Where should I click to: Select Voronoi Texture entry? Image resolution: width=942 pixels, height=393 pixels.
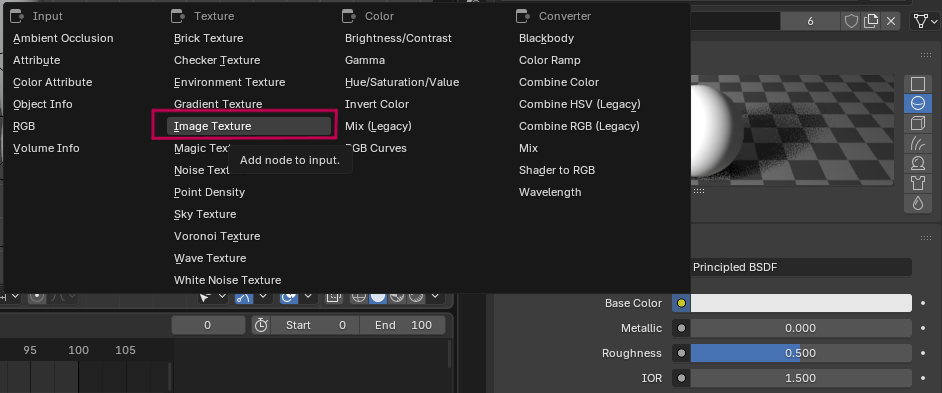pos(217,236)
